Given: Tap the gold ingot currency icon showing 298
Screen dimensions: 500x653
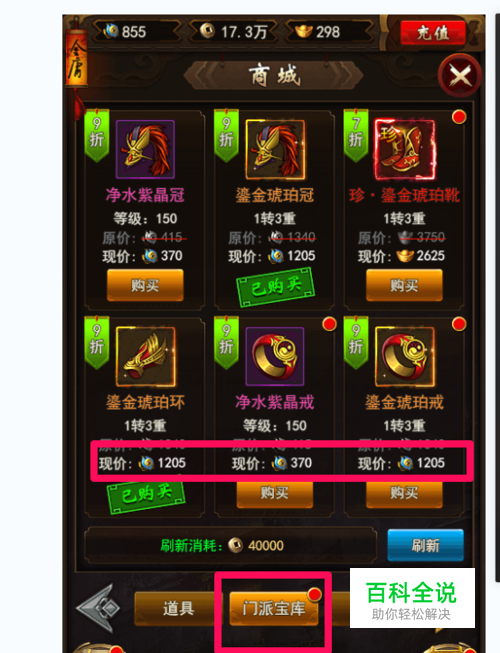Looking at the screenshot, I should [x=303, y=31].
